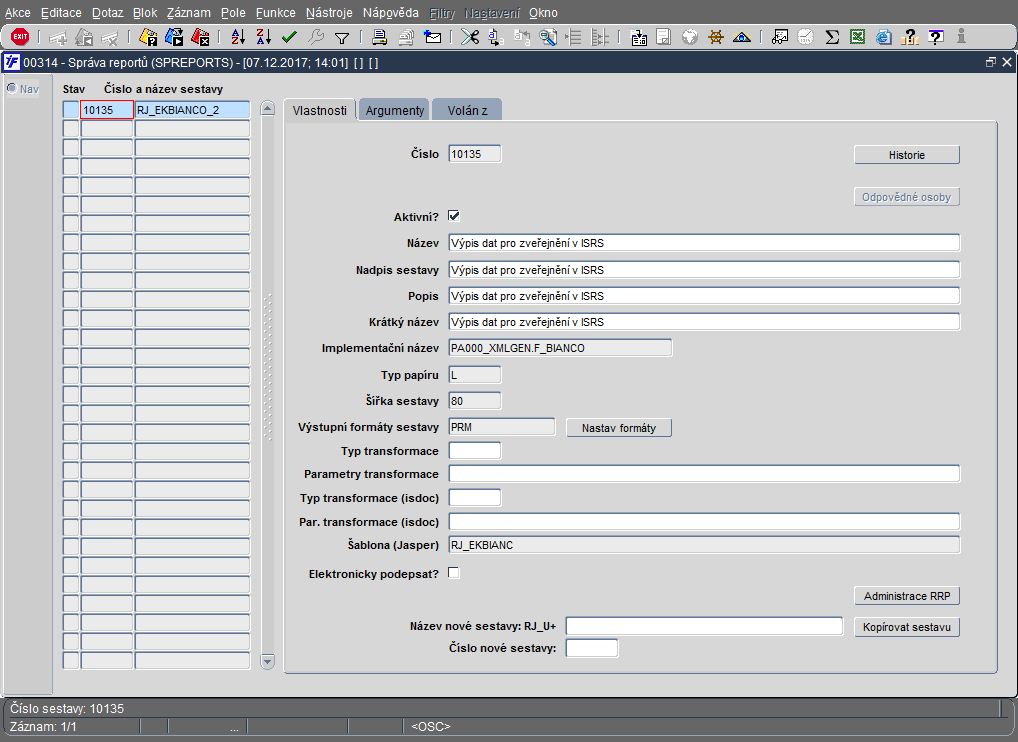Open the Dotaz menu

107,12
